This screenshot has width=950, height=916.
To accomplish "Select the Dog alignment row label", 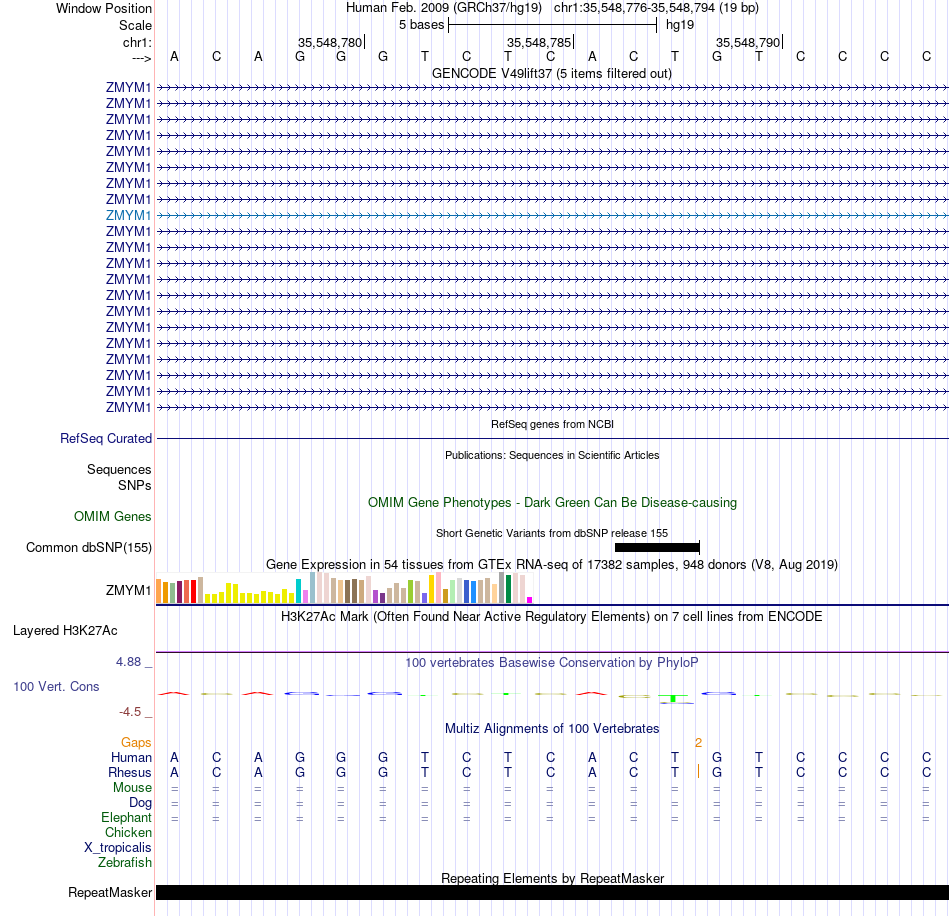I will pos(140,803).
